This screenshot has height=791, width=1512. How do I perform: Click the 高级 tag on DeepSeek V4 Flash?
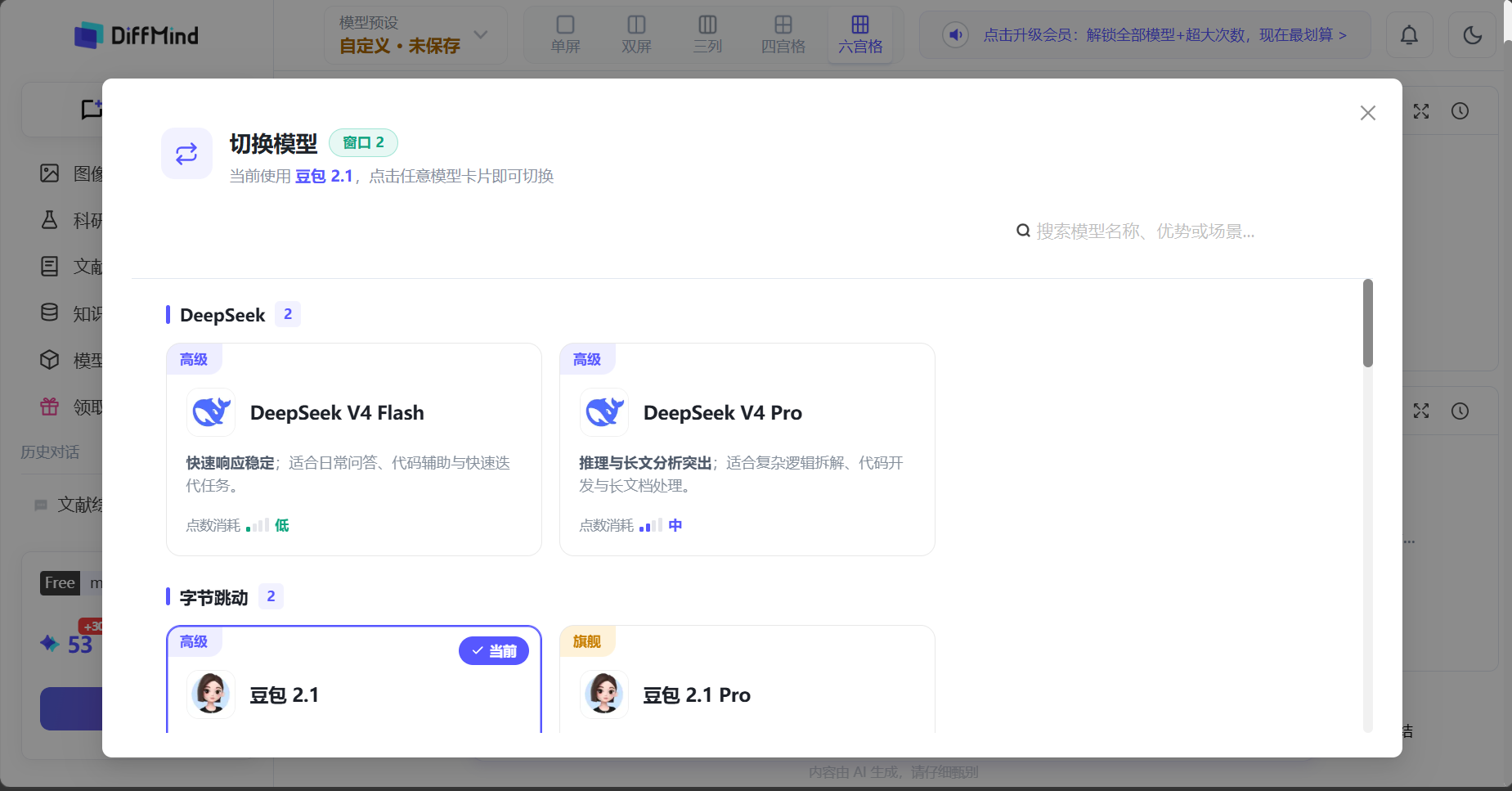(x=194, y=359)
